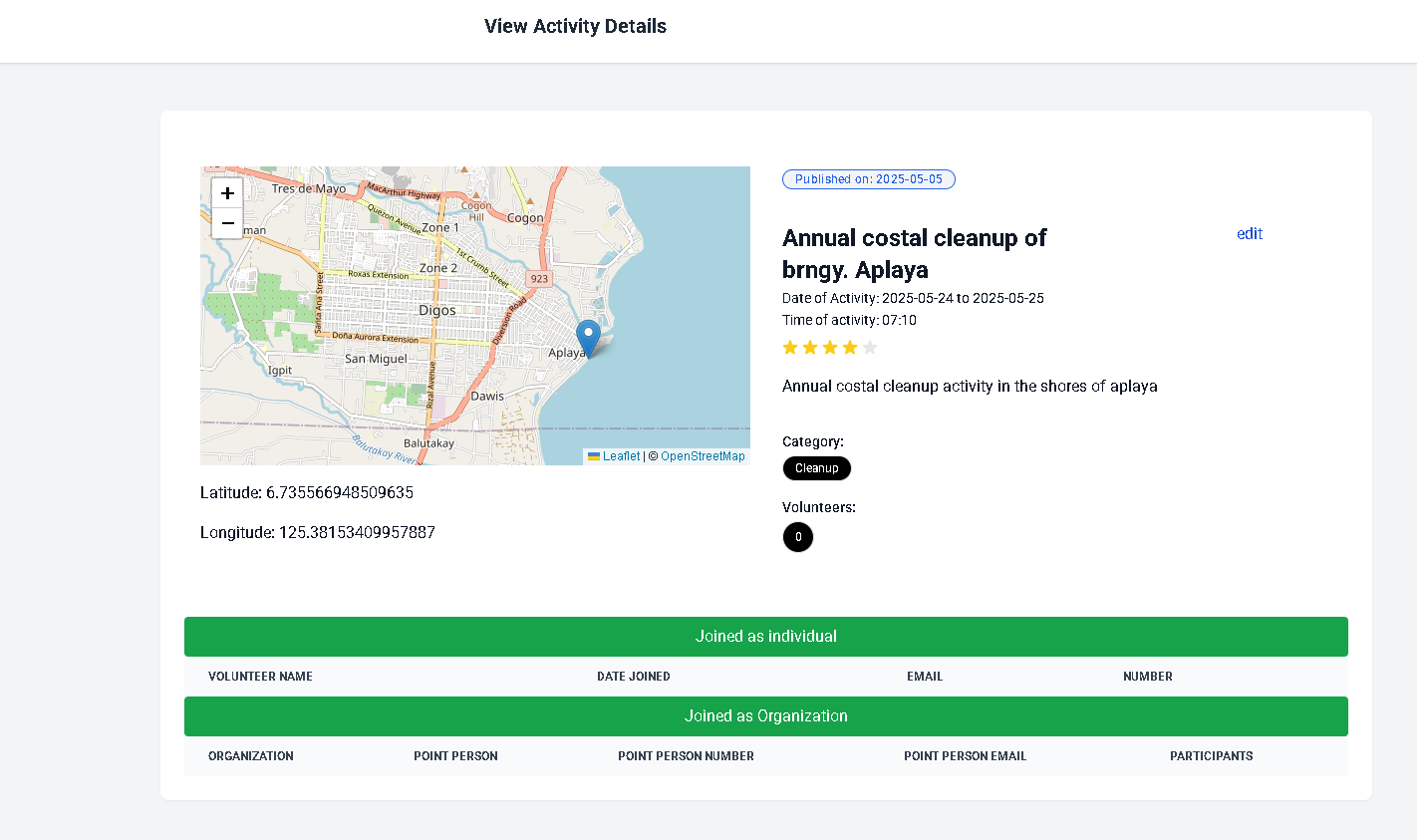
Task: Zoom in on the map
Action: click(x=227, y=193)
